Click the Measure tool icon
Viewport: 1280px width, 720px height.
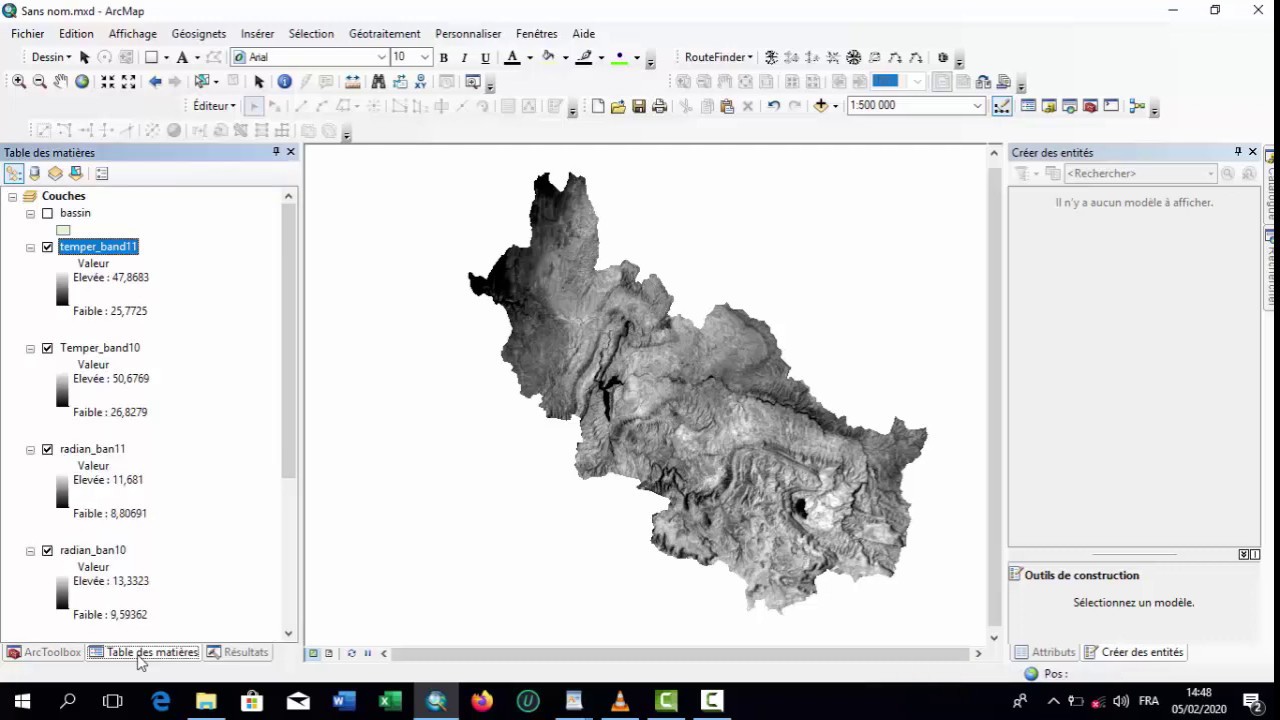352,82
